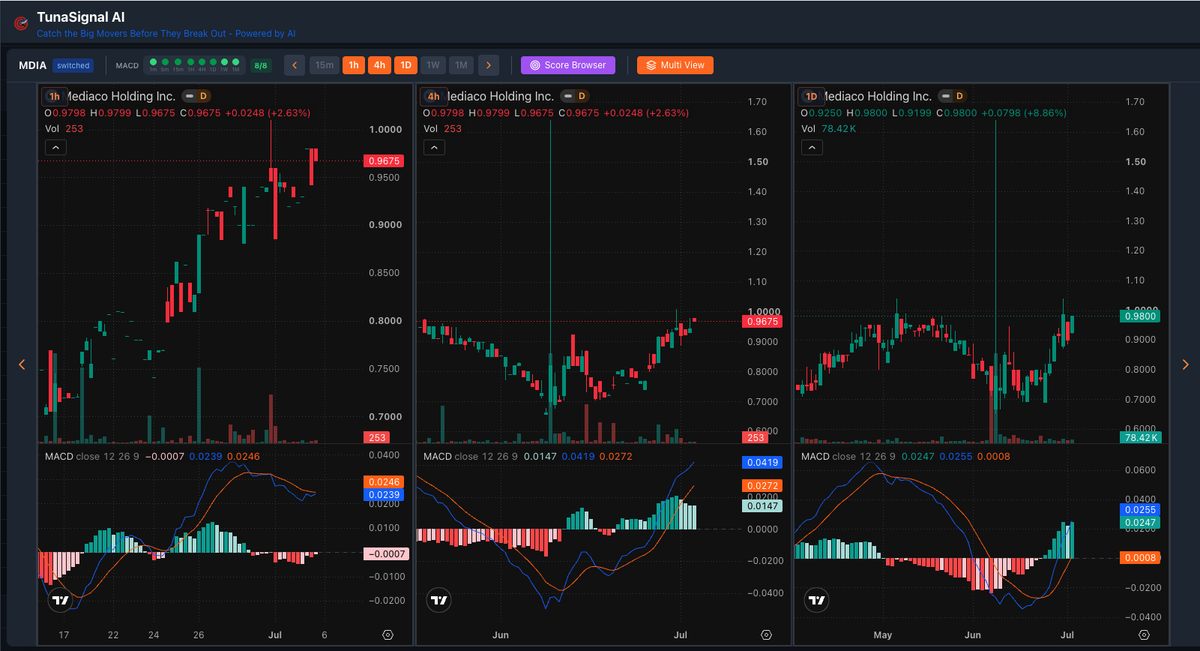This screenshot has width=1200, height=651.
Task: Click the 1m MACD signal dot
Action: click(153, 62)
